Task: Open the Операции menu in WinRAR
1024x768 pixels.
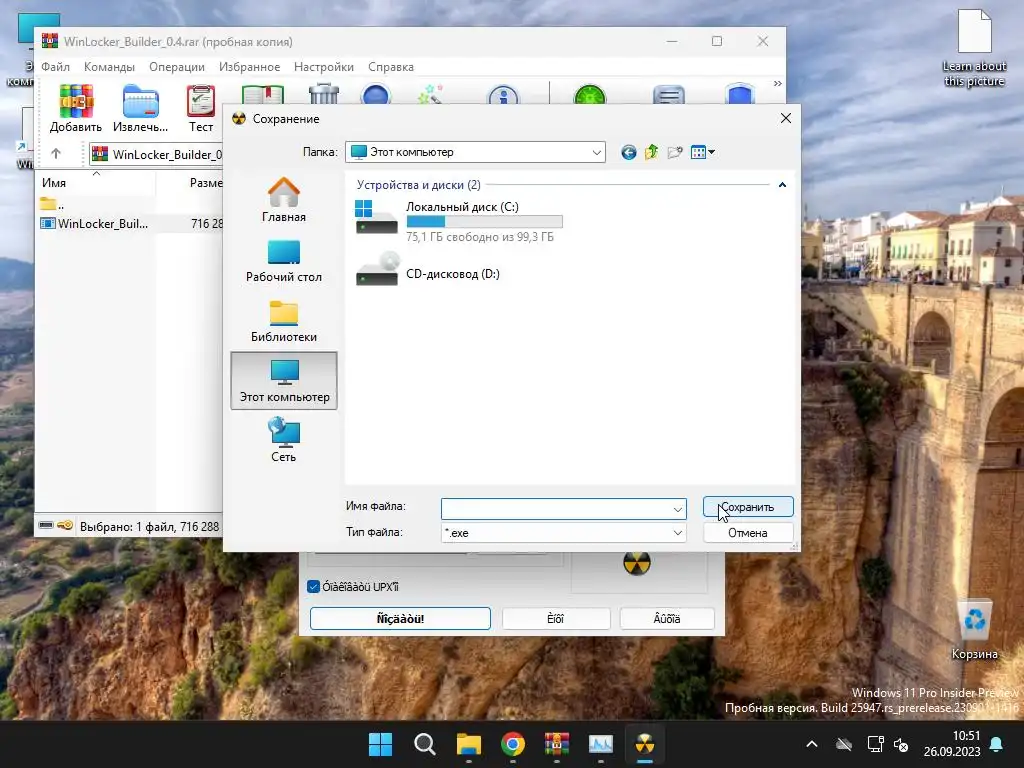Action: [176, 67]
